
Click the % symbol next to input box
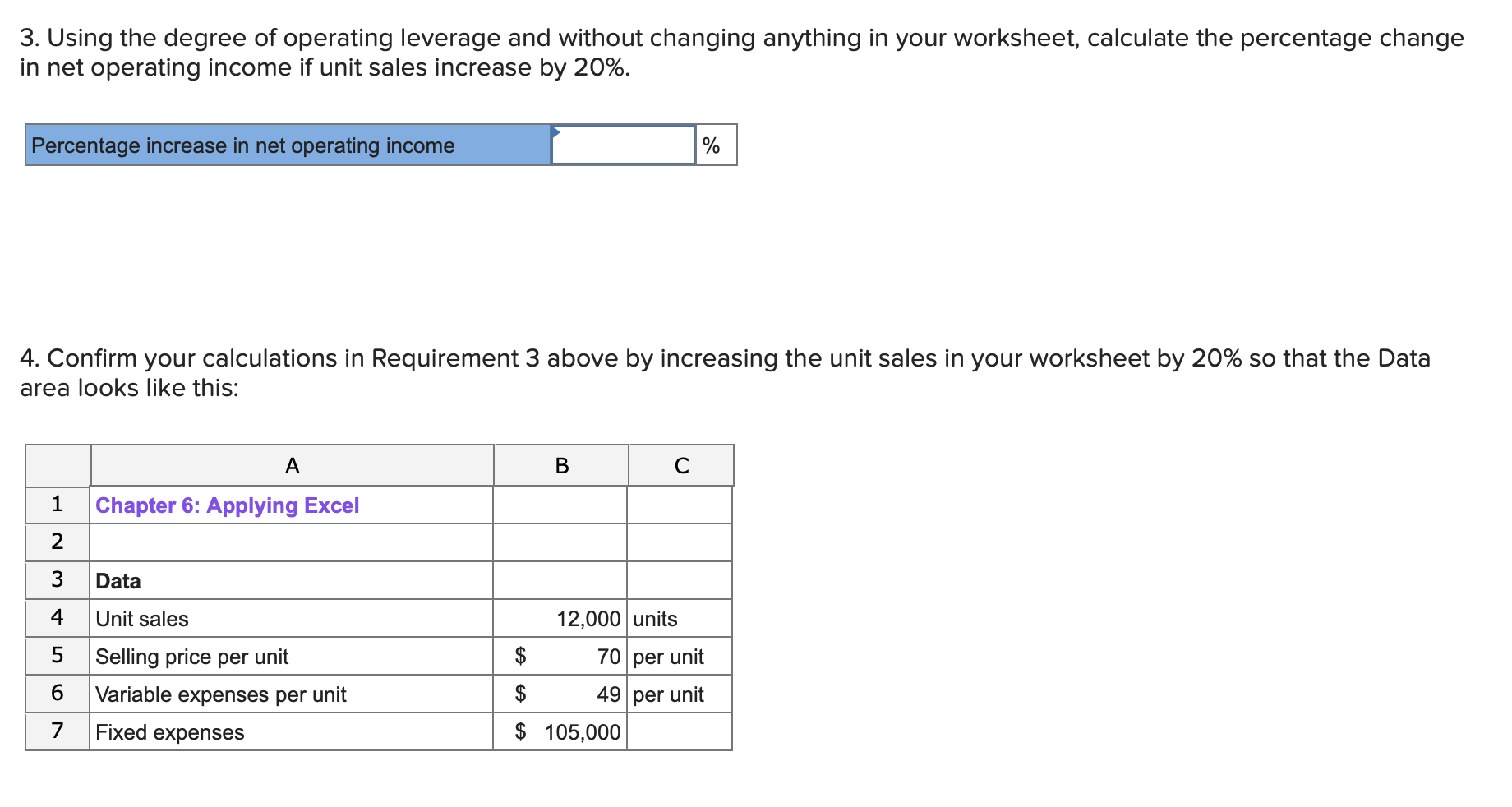coord(715,145)
